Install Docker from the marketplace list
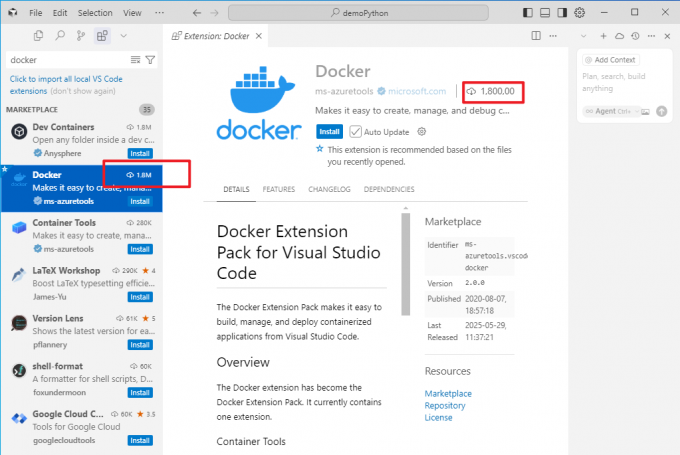680x455 pixels. 140,201
